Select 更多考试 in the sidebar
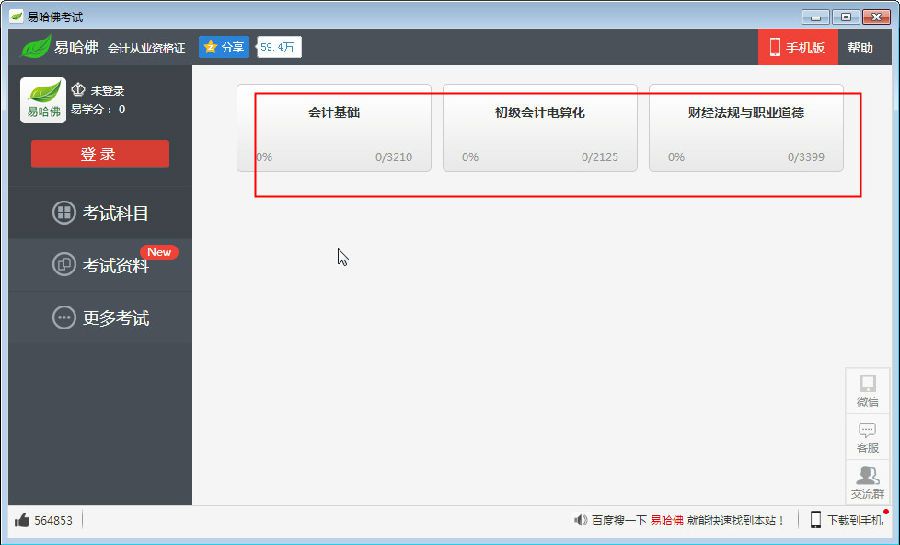 tap(100, 317)
